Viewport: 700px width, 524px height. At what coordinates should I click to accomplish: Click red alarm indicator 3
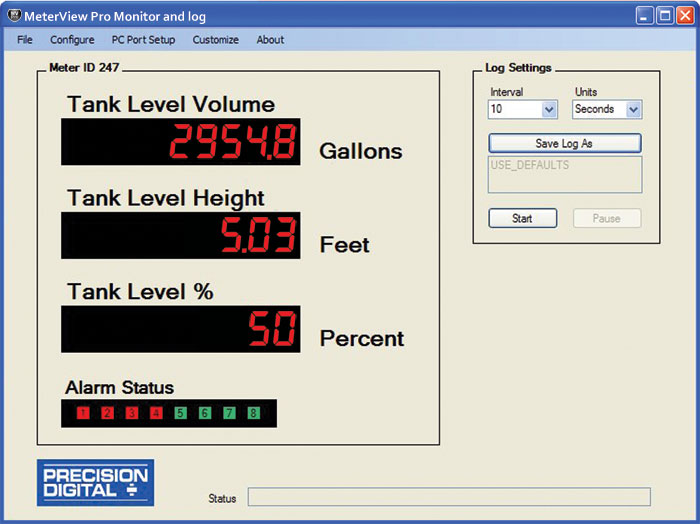click(132, 413)
